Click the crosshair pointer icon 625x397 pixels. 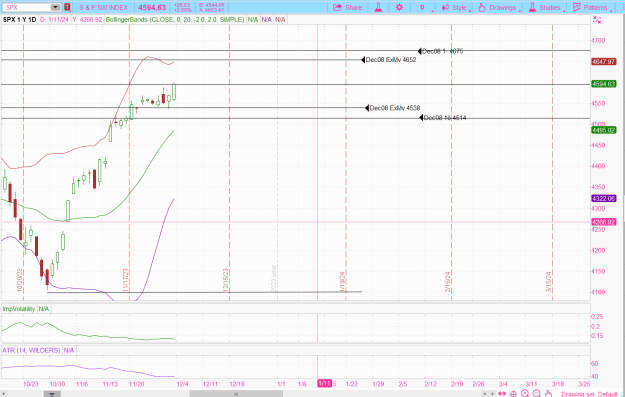(x=513, y=394)
